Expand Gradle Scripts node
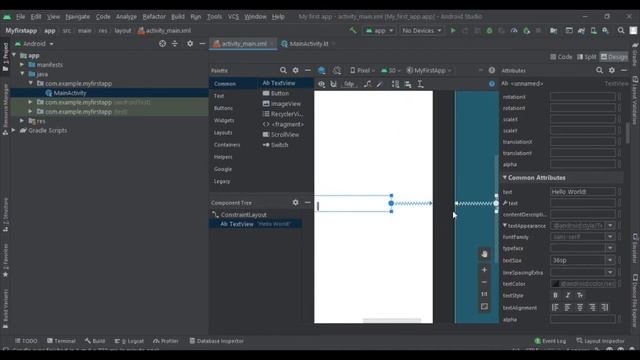Viewport: 640px width, 360px height. (14, 130)
